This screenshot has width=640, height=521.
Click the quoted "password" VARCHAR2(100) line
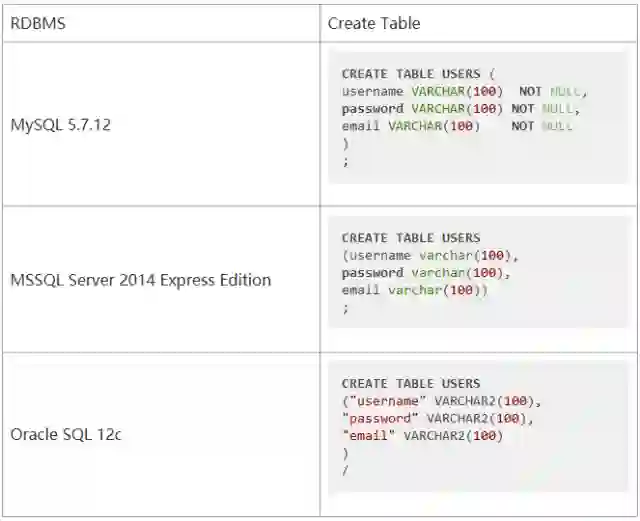438,418
